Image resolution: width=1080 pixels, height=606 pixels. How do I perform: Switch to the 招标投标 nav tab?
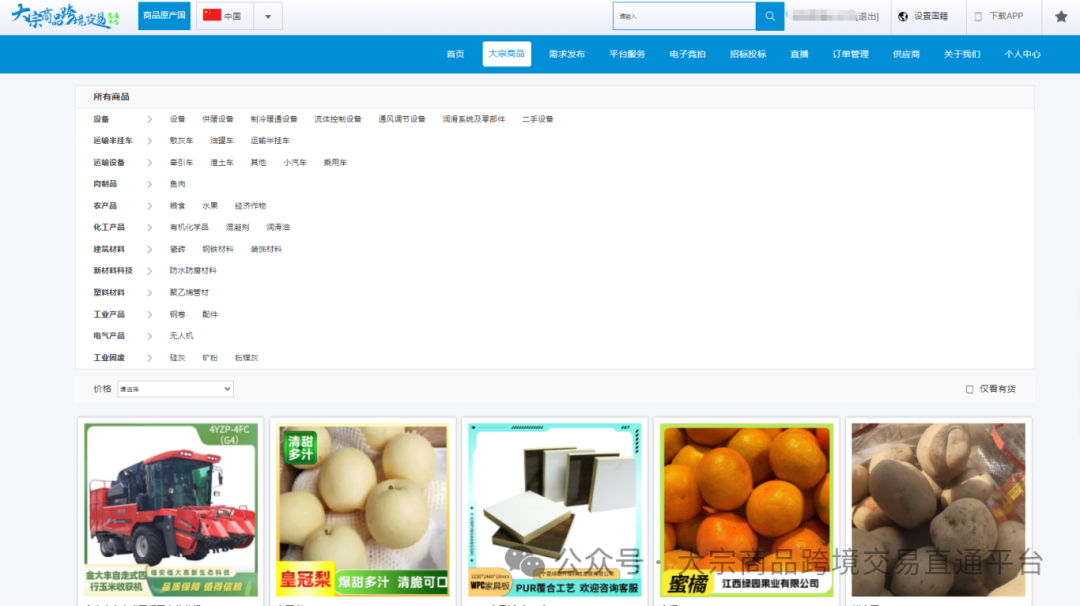[x=748, y=54]
